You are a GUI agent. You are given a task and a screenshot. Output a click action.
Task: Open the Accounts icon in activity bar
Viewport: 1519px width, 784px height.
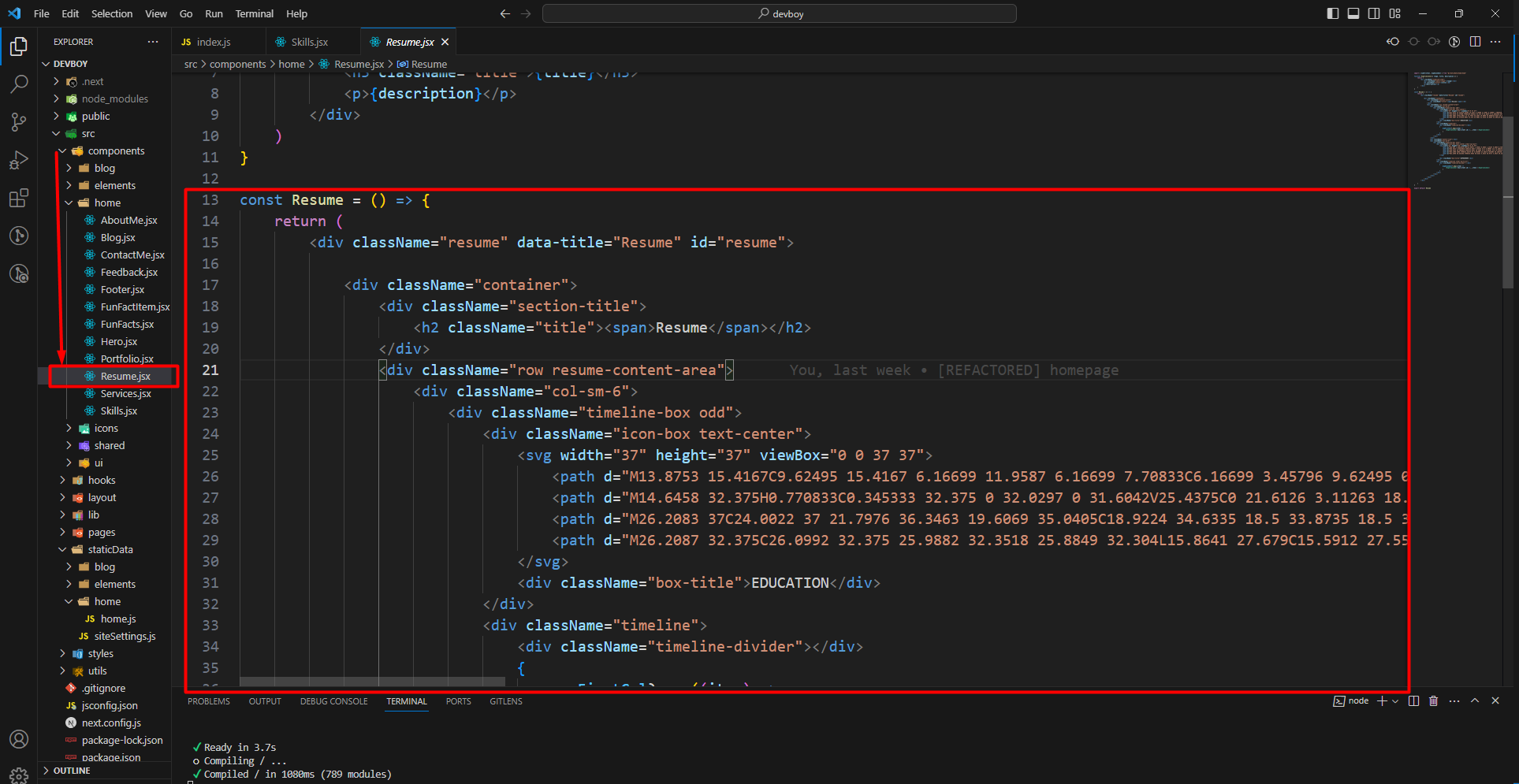pyautogui.click(x=19, y=739)
